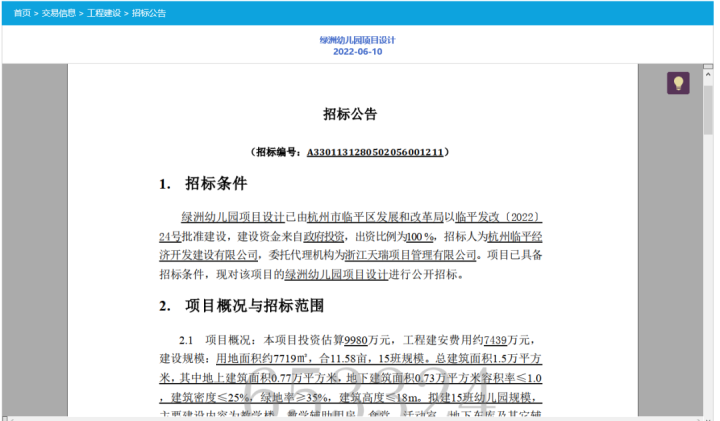Screen dimensions: 720x421
Task: Click the date 2022-06-10
Action: (357, 51)
